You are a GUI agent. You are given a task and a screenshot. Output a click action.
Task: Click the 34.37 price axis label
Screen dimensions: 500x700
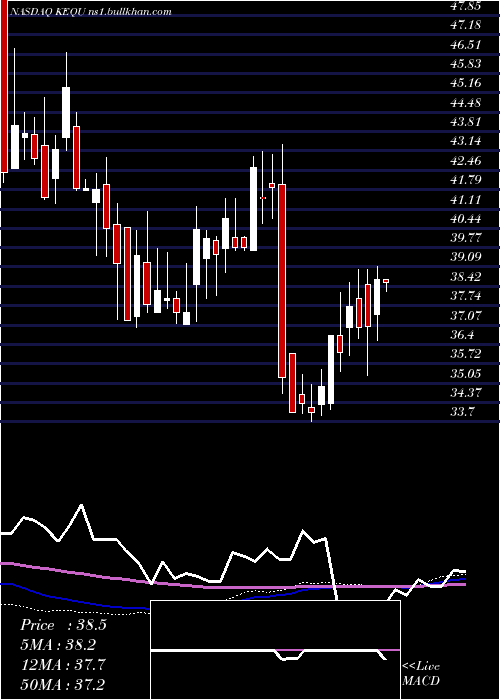(x=467, y=392)
